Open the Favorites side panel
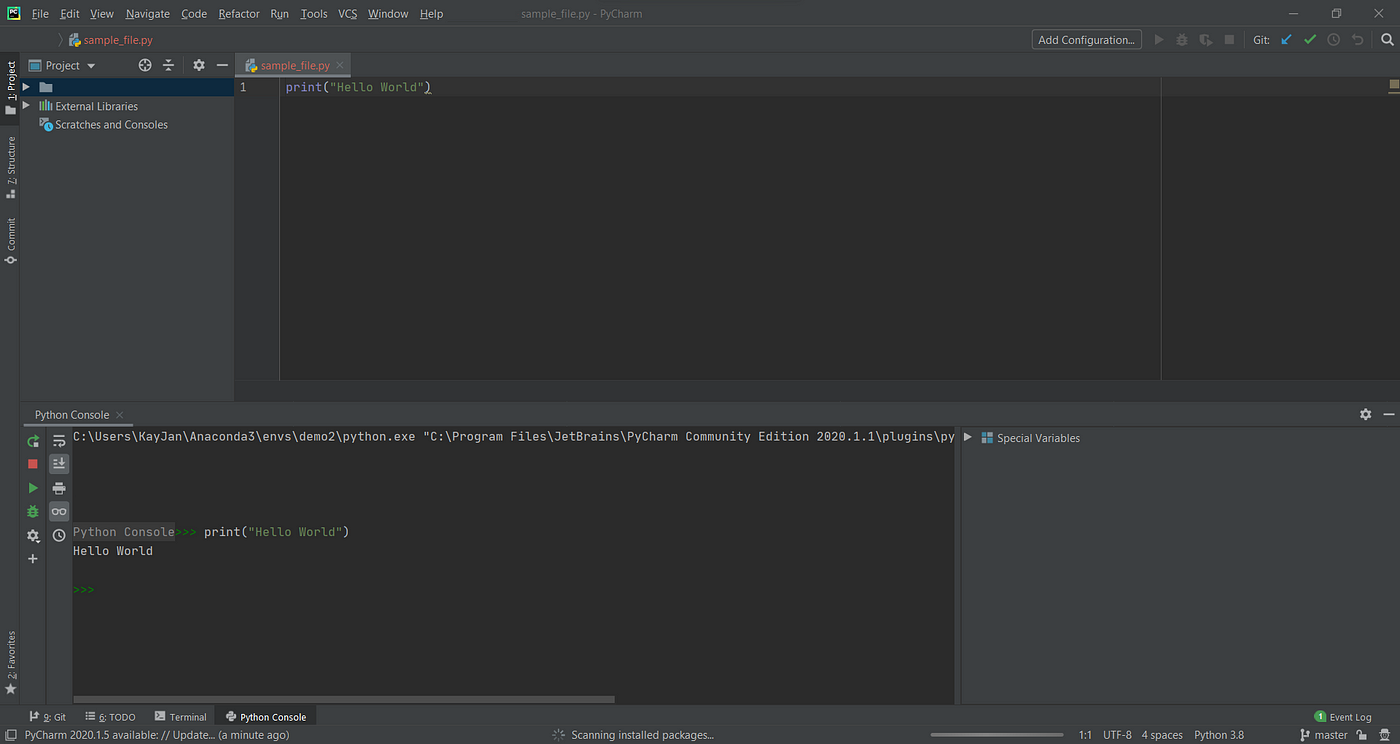This screenshot has width=1400, height=744. pyautogui.click(x=11, y=663)
